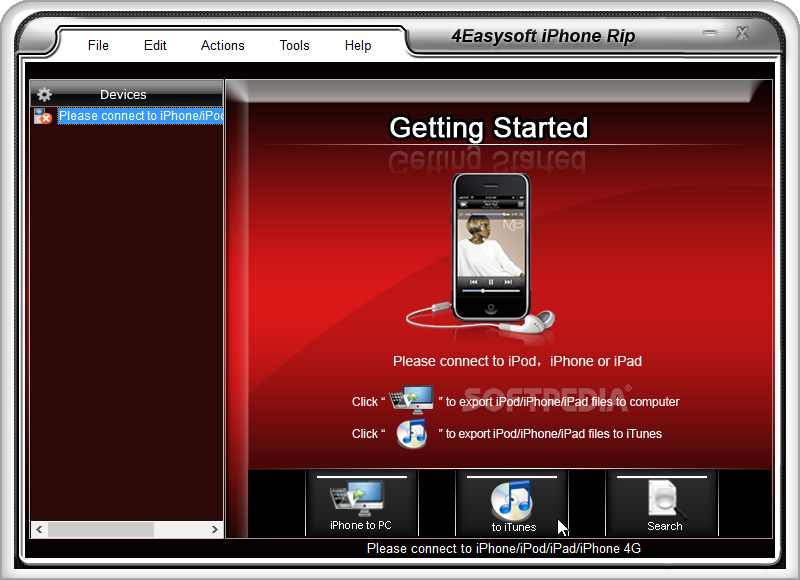The image size is (800, 580).
Task: Click 'to export iPod/iPhone/iPad files to computer' text
Action: pos(562,402)
